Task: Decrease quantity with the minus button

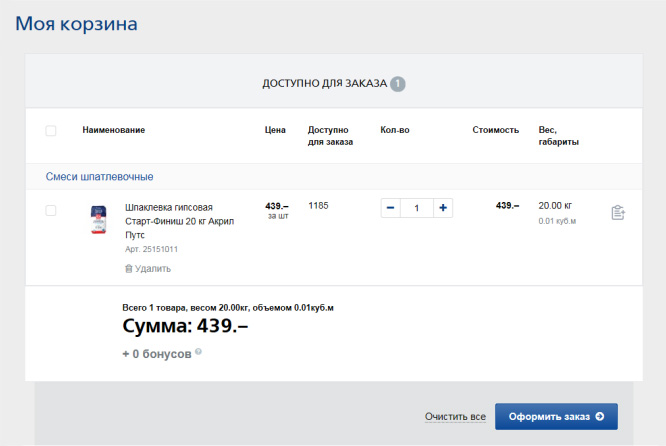Action: click(390, 208)
